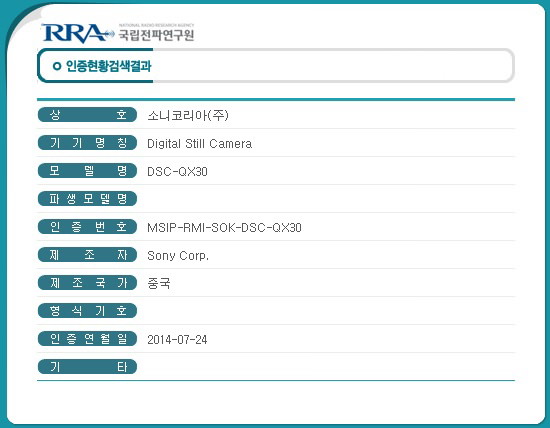Select the 인증현황검색결과 heading
Screen dimensions: 550x428
pos(108,66)
